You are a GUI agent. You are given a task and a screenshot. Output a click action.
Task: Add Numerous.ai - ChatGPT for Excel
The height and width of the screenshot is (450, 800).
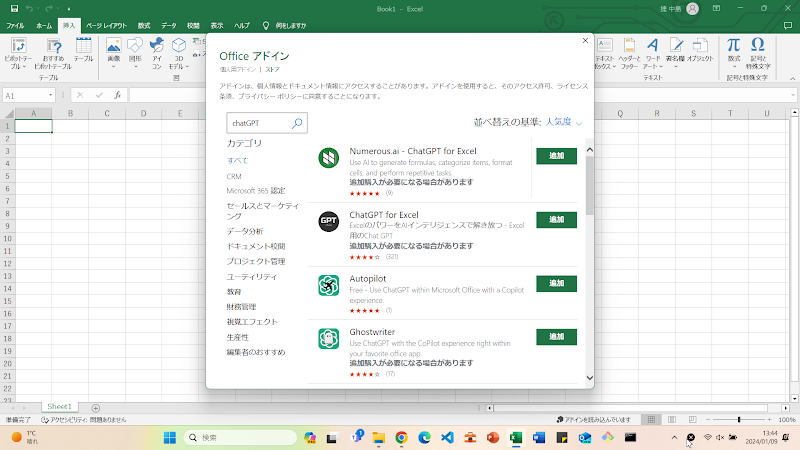click(x=556, y=156)
